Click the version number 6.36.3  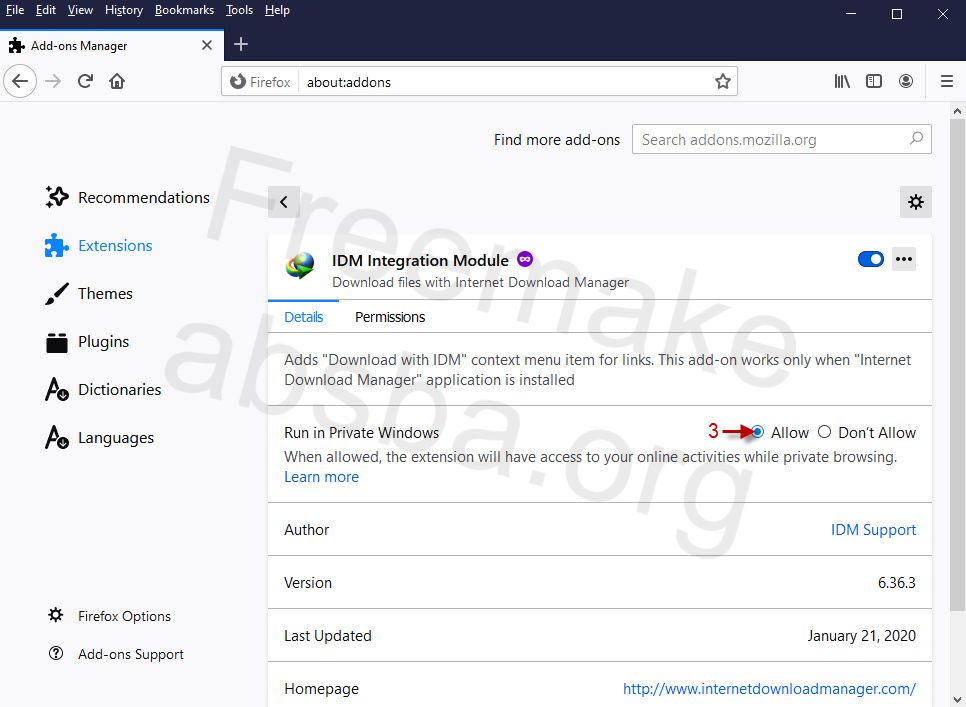click(x=896, y=583)
